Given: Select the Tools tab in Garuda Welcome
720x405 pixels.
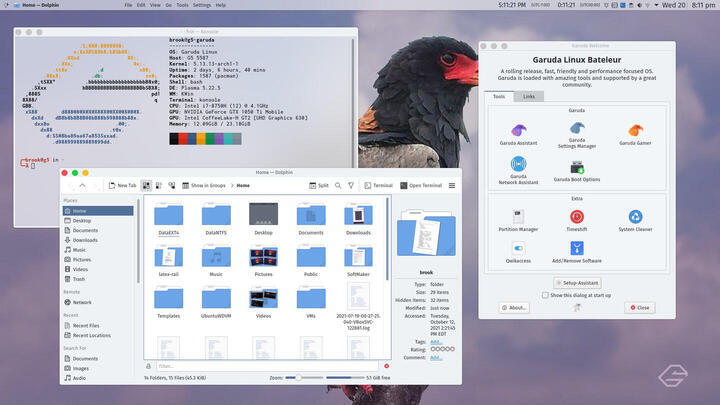Looking at the screenshot, I should pyautogui.click(x=499, y=96).
